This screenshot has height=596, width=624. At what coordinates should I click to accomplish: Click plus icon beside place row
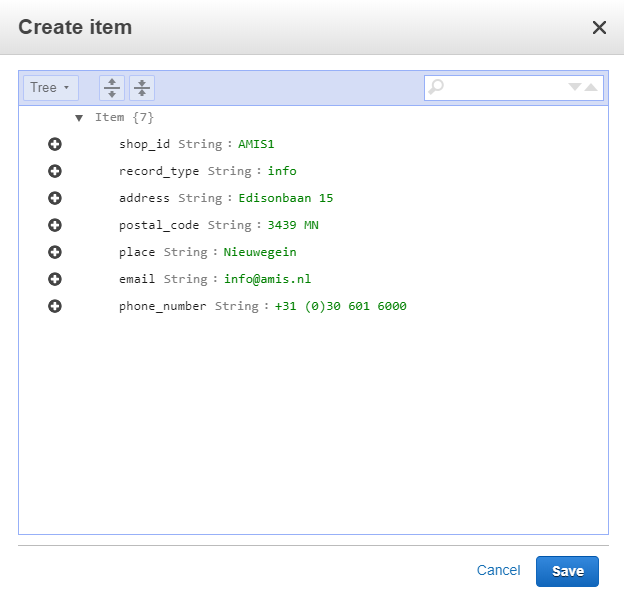[x=55, y=252]
